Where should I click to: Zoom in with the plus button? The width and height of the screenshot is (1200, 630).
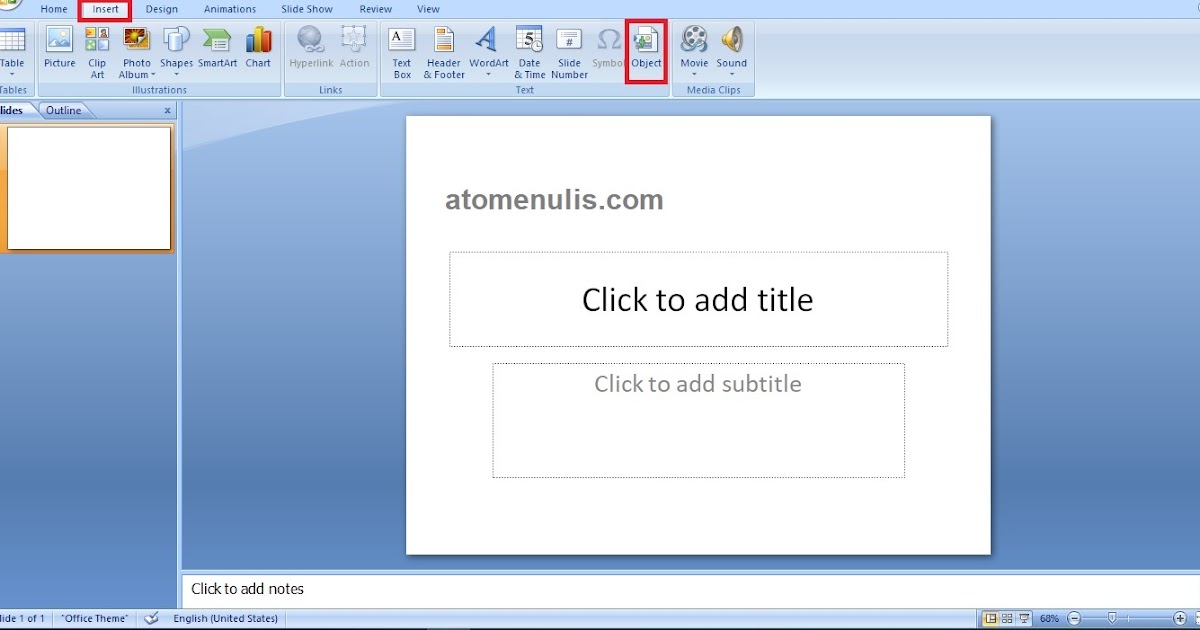tap(1180, 618)
